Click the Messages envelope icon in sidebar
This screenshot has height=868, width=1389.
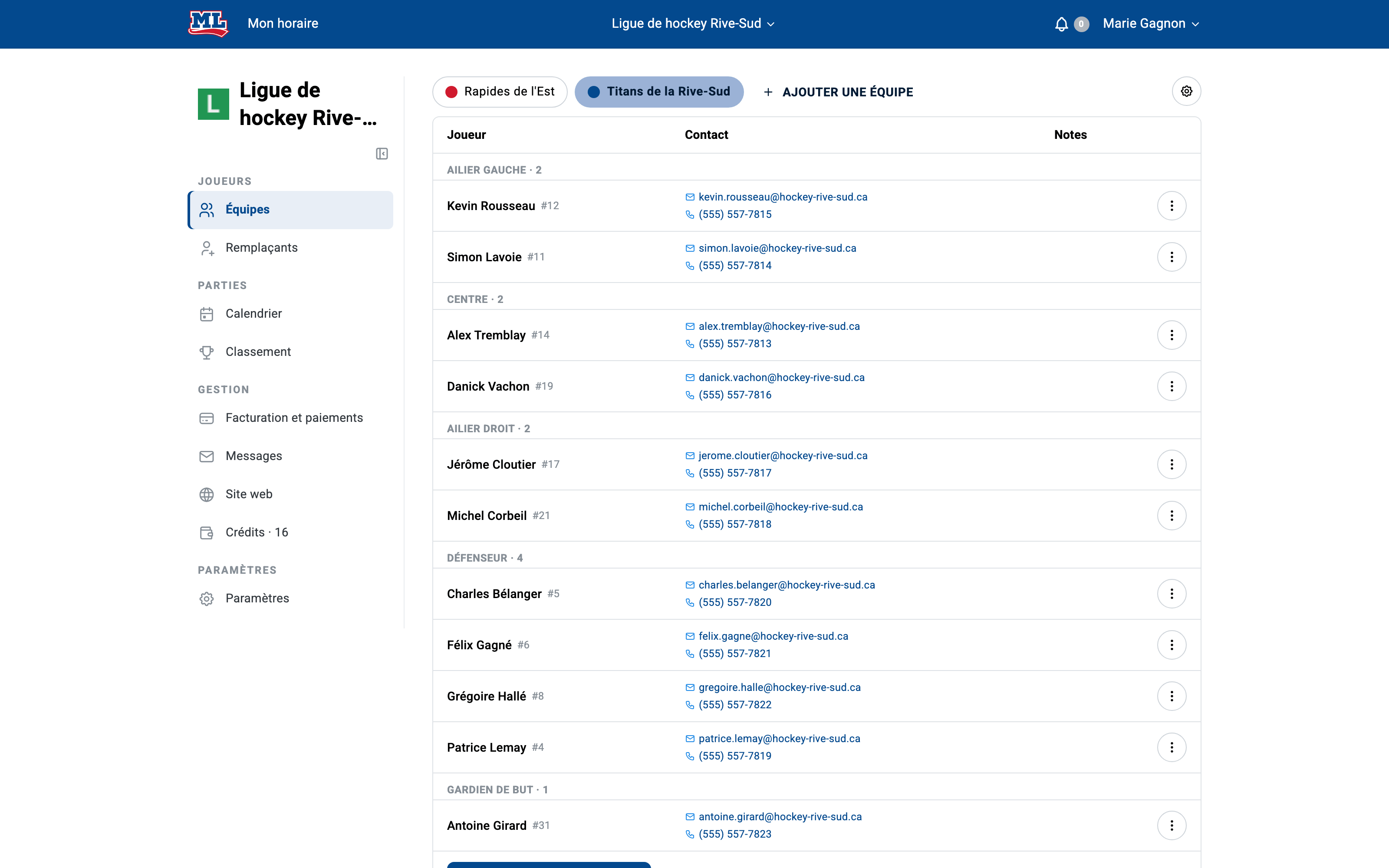pos(207,457)
